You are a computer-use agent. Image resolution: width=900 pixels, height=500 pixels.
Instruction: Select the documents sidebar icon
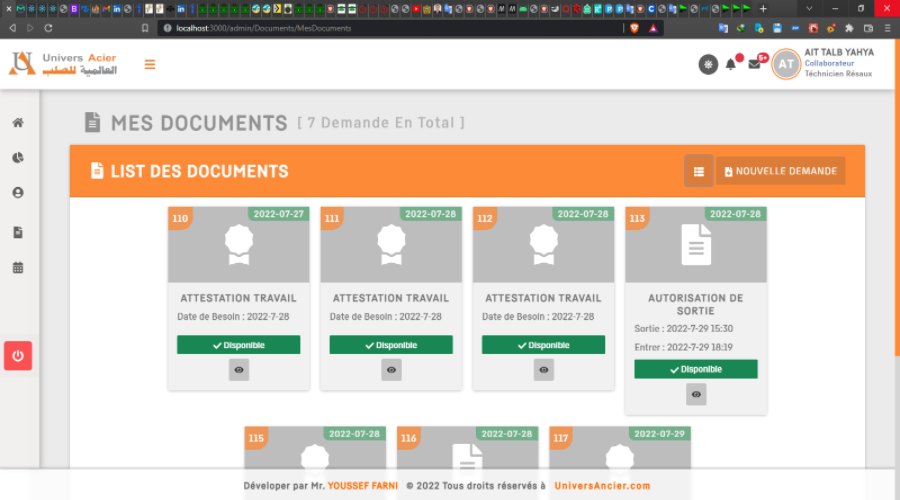coord(18,232)
